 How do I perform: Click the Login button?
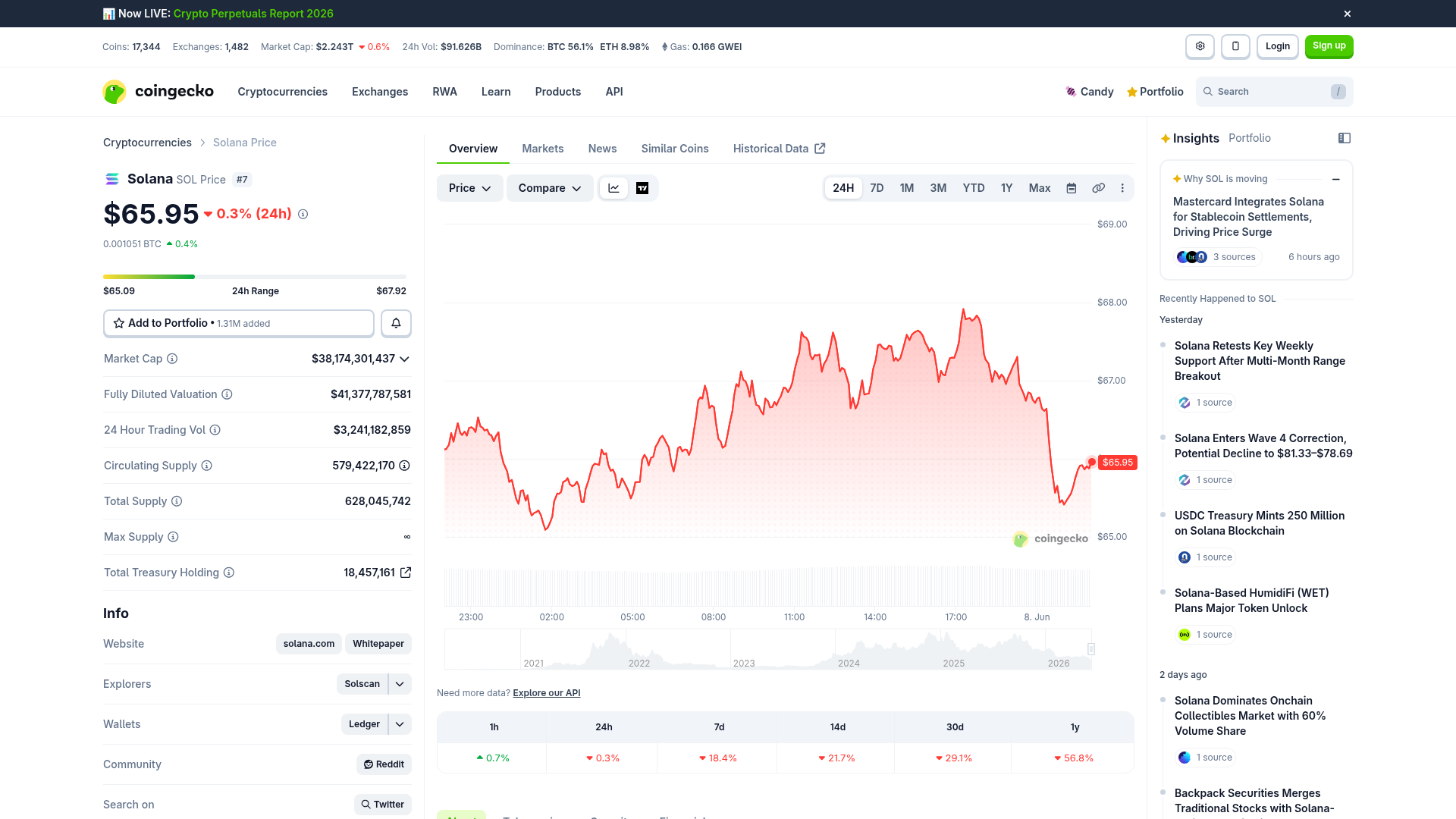[1278, 46]
